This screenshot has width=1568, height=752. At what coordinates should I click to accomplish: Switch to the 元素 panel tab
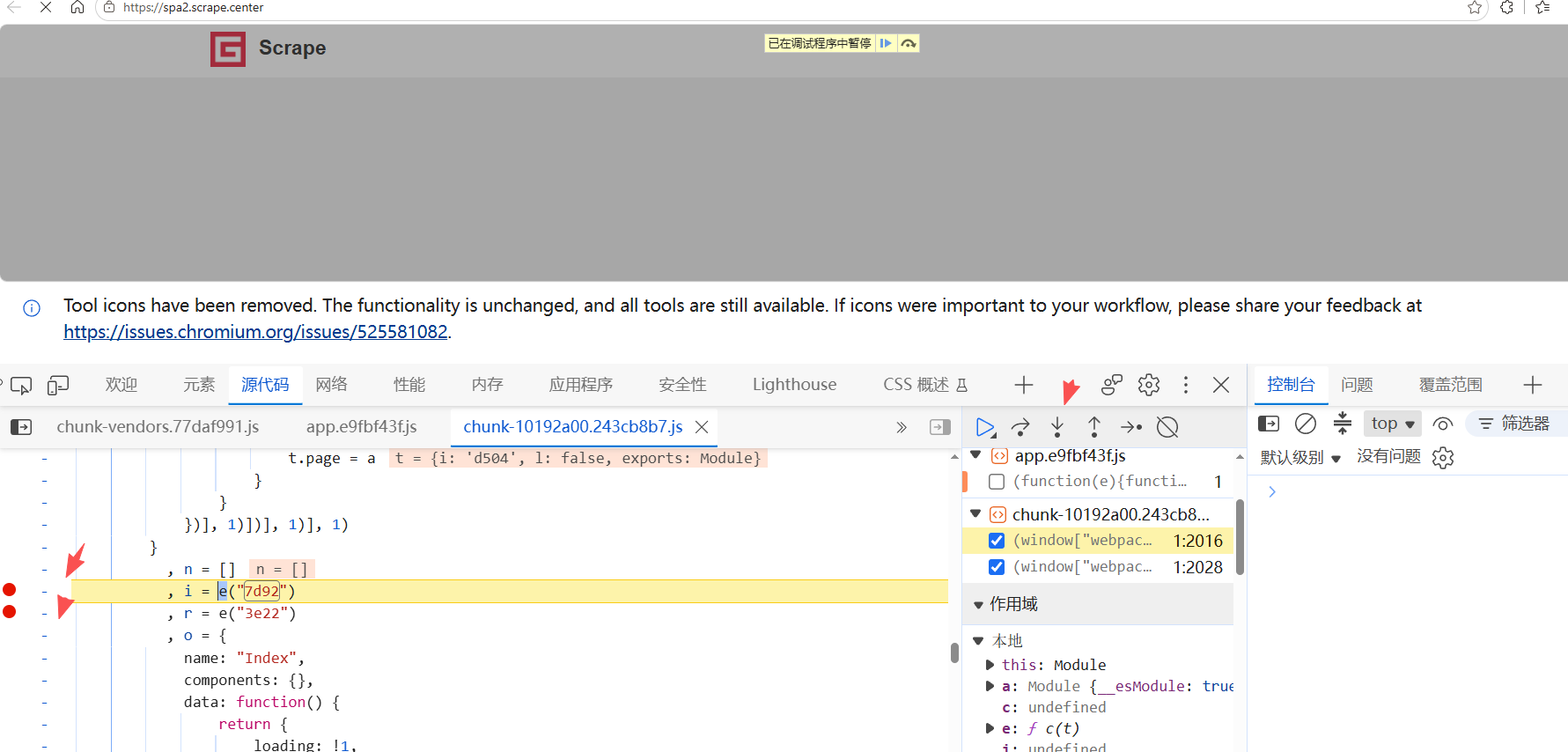click(199, 385)
